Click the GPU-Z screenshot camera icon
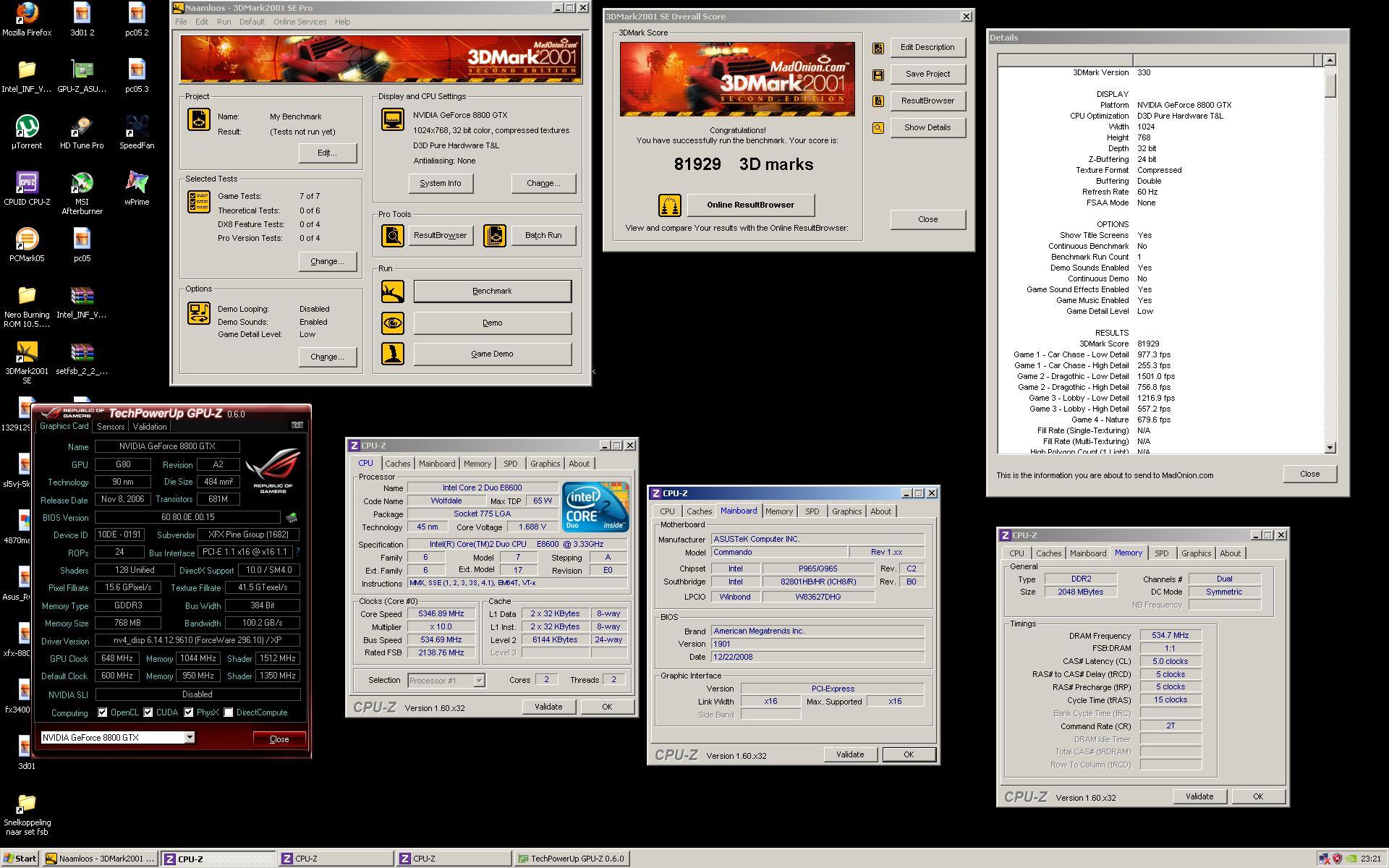Viewport: 1389px width, 868px height. click(x=297, y=425)
